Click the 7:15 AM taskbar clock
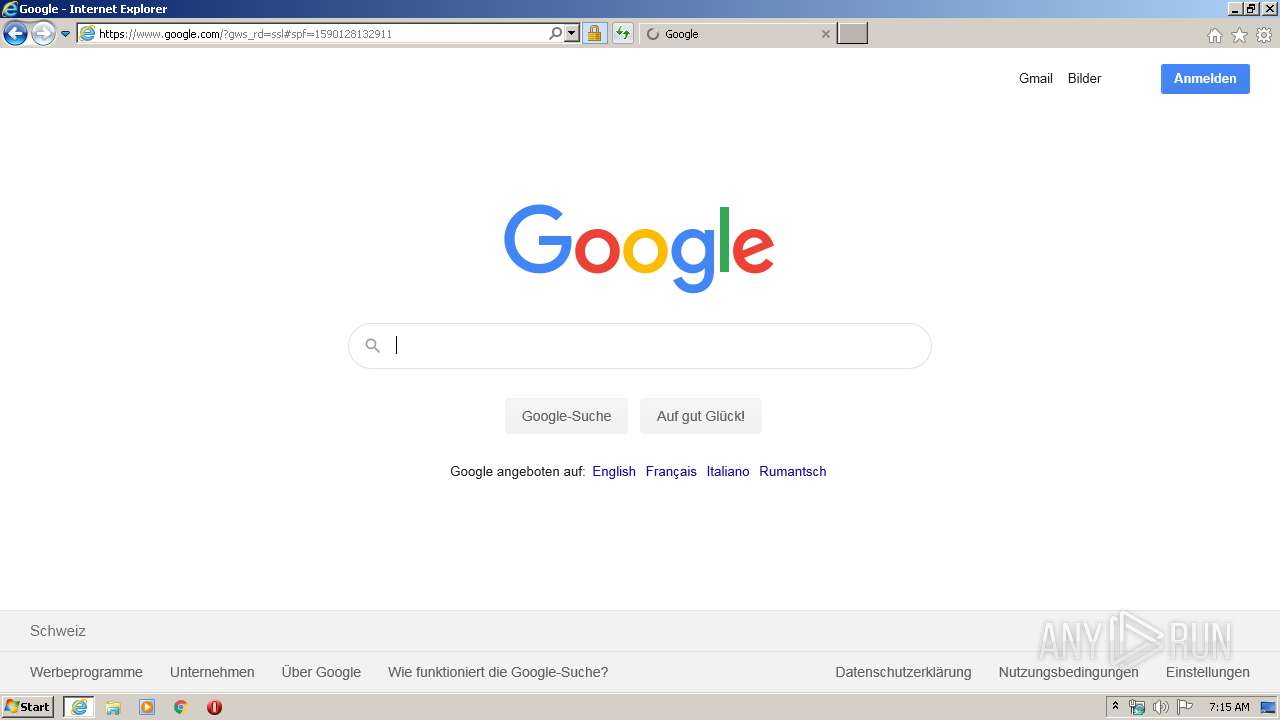The image size is (1280, 720). click(1229, 707)
